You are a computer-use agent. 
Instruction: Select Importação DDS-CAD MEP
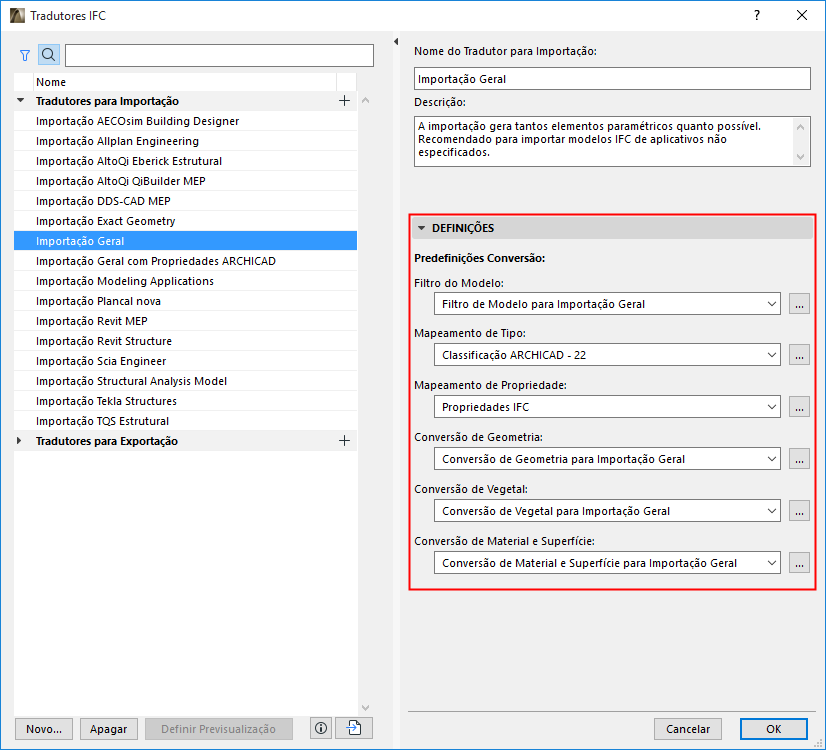[185, 201]
